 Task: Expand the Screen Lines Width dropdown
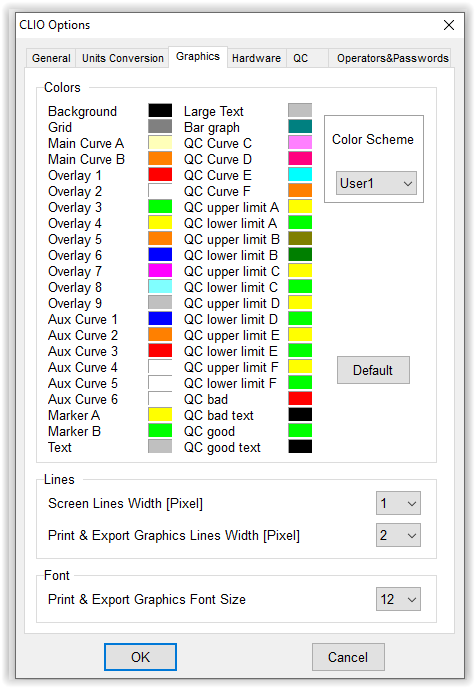tap(398, 503)
